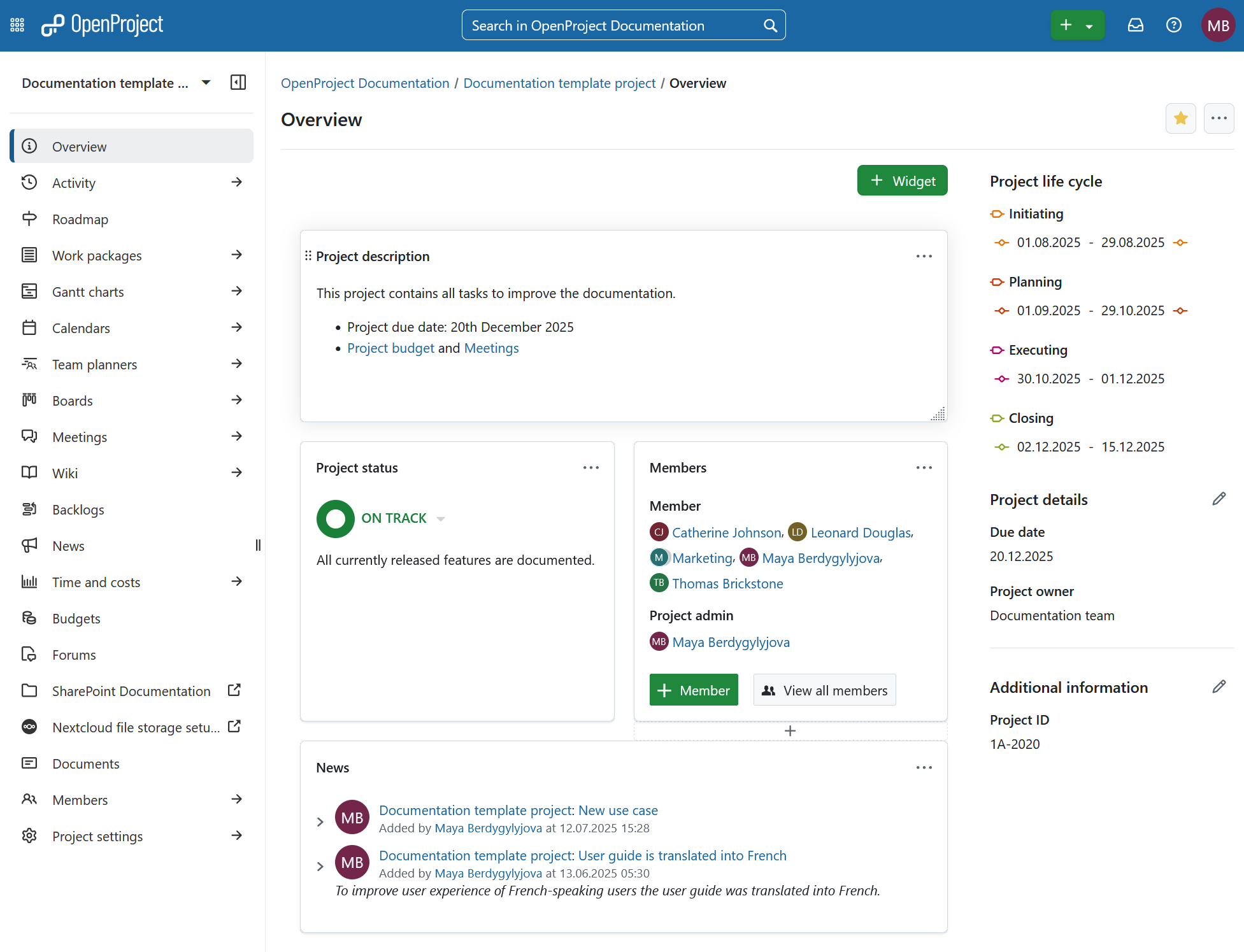Screen dimensions: 1244x952
Task: Toggle the favorite star on Overview
Action: coord(1181,118)
